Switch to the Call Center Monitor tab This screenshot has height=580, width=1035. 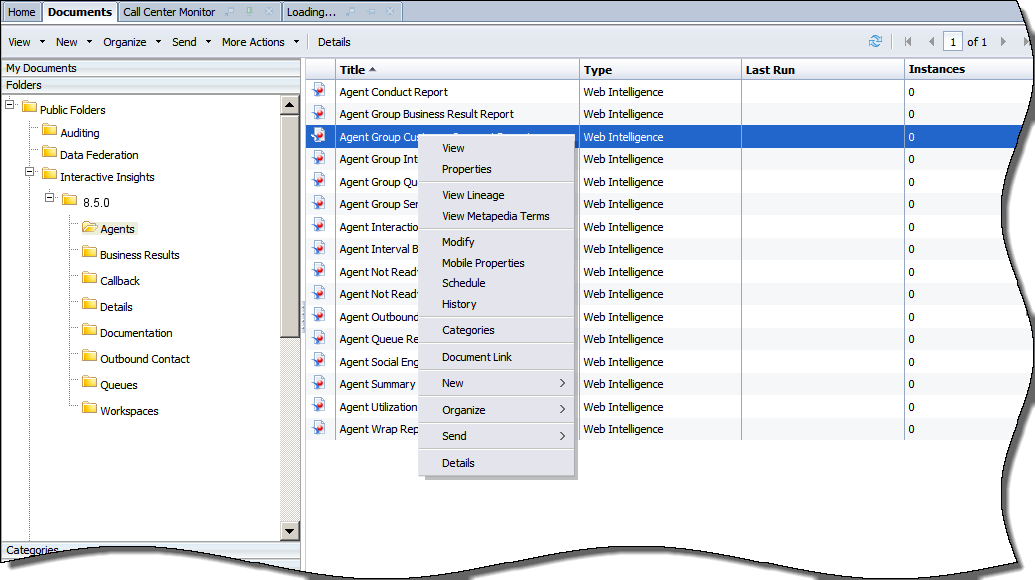169,12
